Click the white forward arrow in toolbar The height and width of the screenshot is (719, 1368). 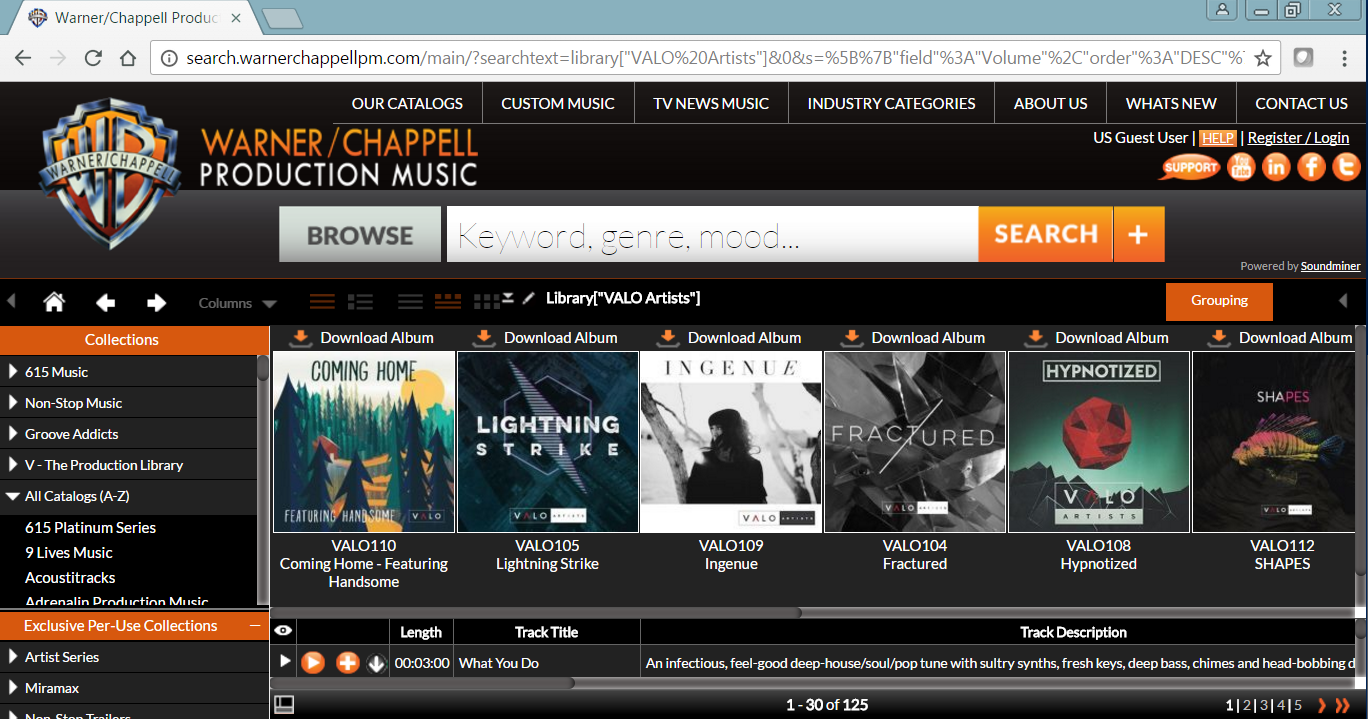coord(156,302)
